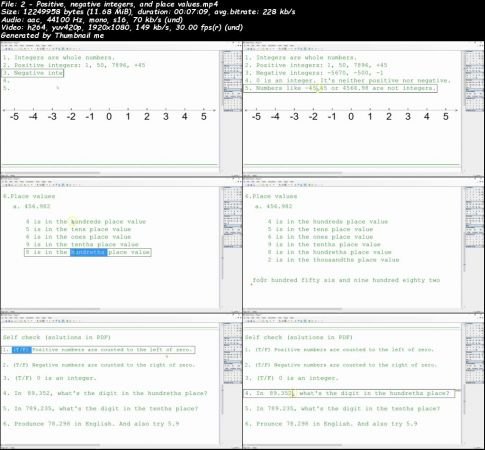
Task: Click the 'Generated by Thumbnail me' text
Action: [x=52, y=36]
